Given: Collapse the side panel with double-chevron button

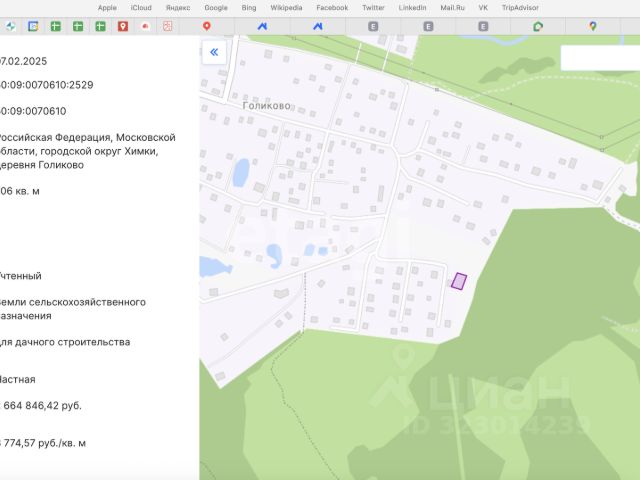Looking at the screenshot, I should (214, 52).
